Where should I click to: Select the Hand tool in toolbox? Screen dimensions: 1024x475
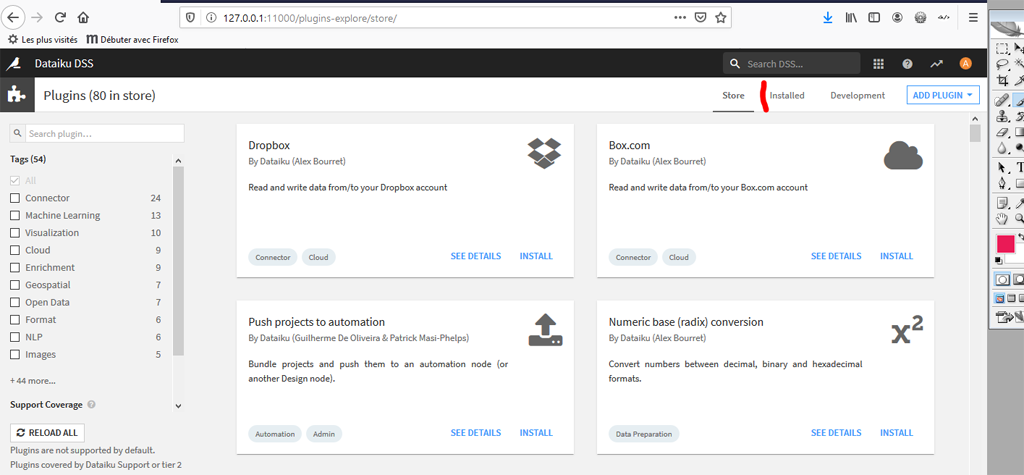tap(1002, 218)
